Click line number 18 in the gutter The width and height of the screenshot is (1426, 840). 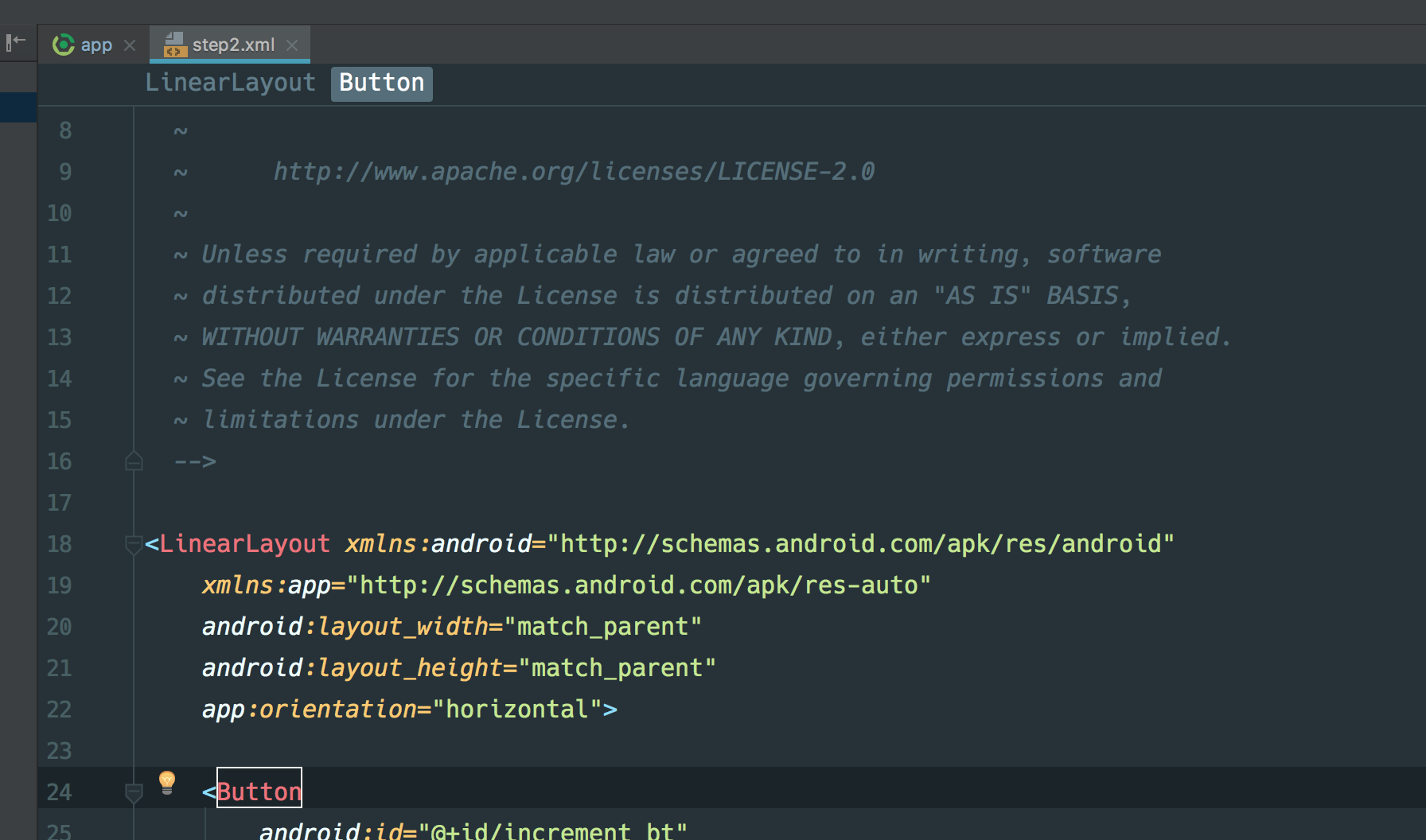(59, 544)
